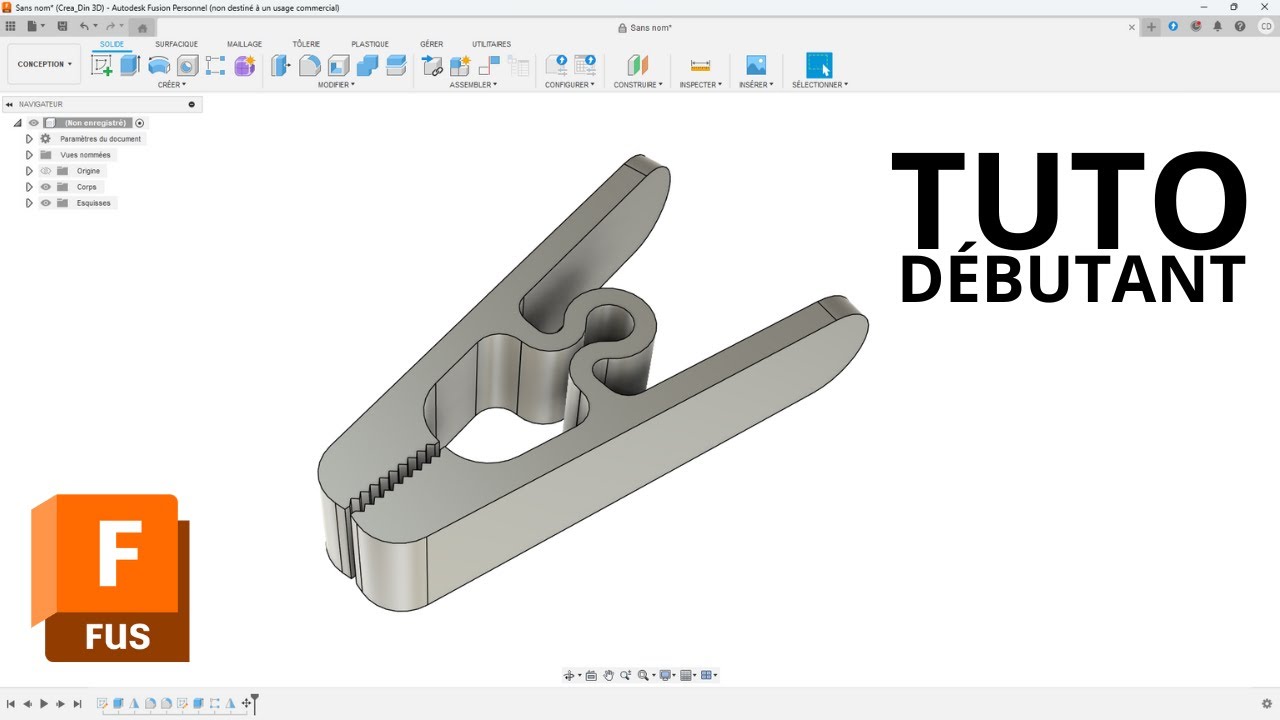1280x720 pixels.
Task: Click the Fillet tool in Modifier
Action: click(x=310, y=66)
